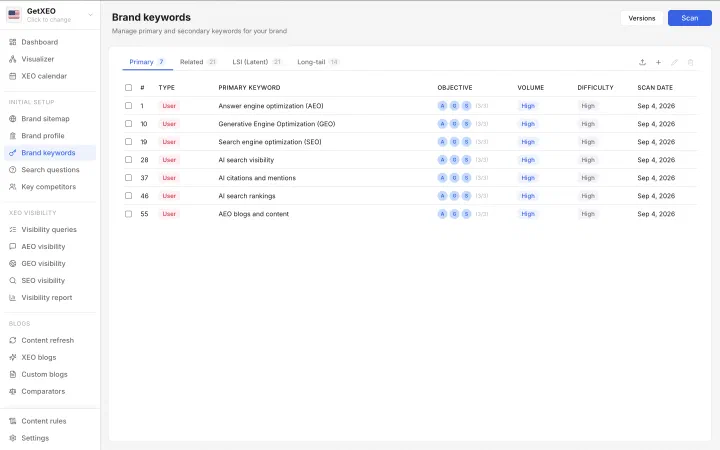This screenshot has height=450, width=720.
Task: Switch to the Long-tail tab
Action: coord(318,62)
